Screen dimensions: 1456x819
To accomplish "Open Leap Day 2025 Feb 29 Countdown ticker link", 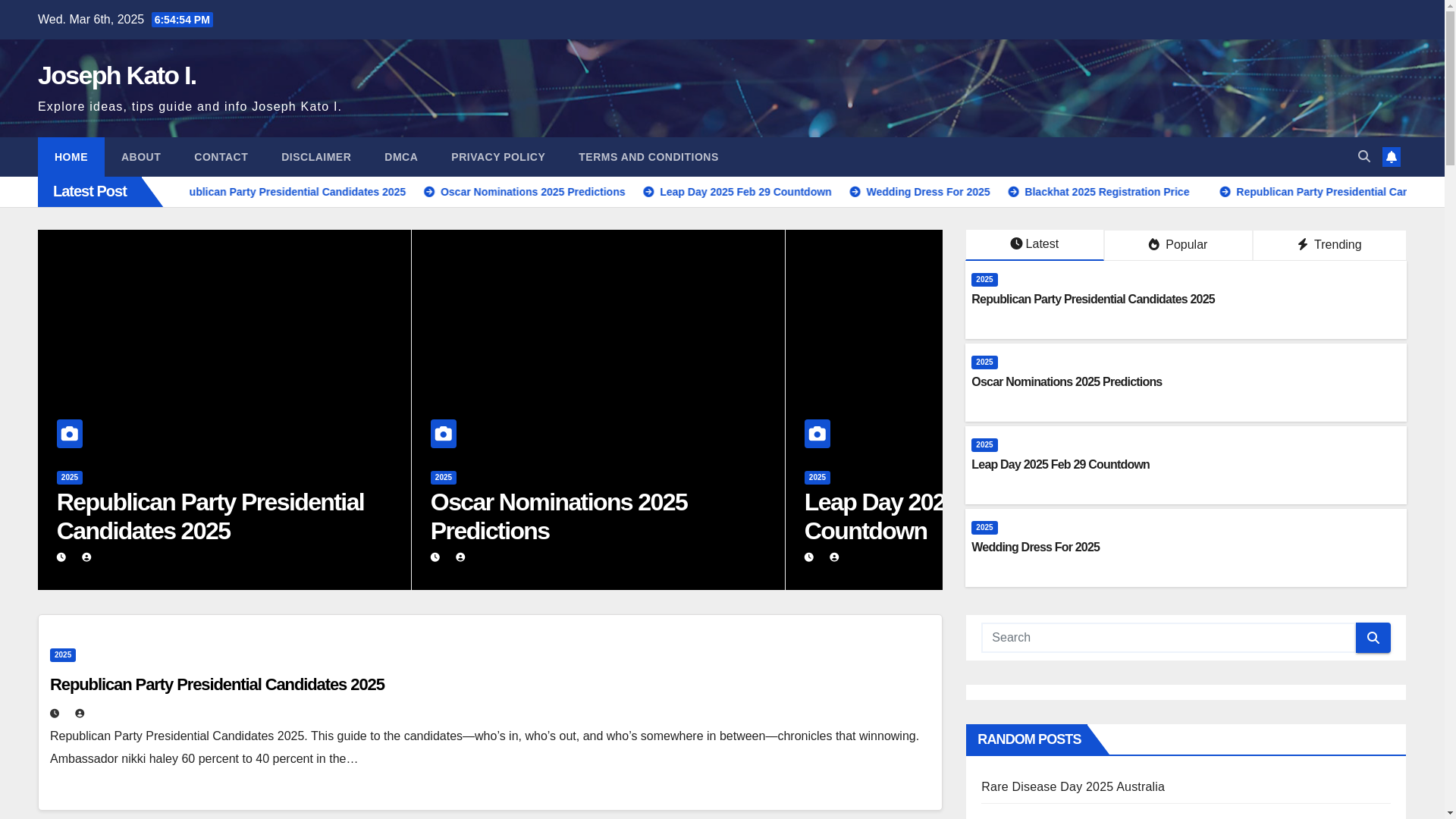I will pos(745,192).
